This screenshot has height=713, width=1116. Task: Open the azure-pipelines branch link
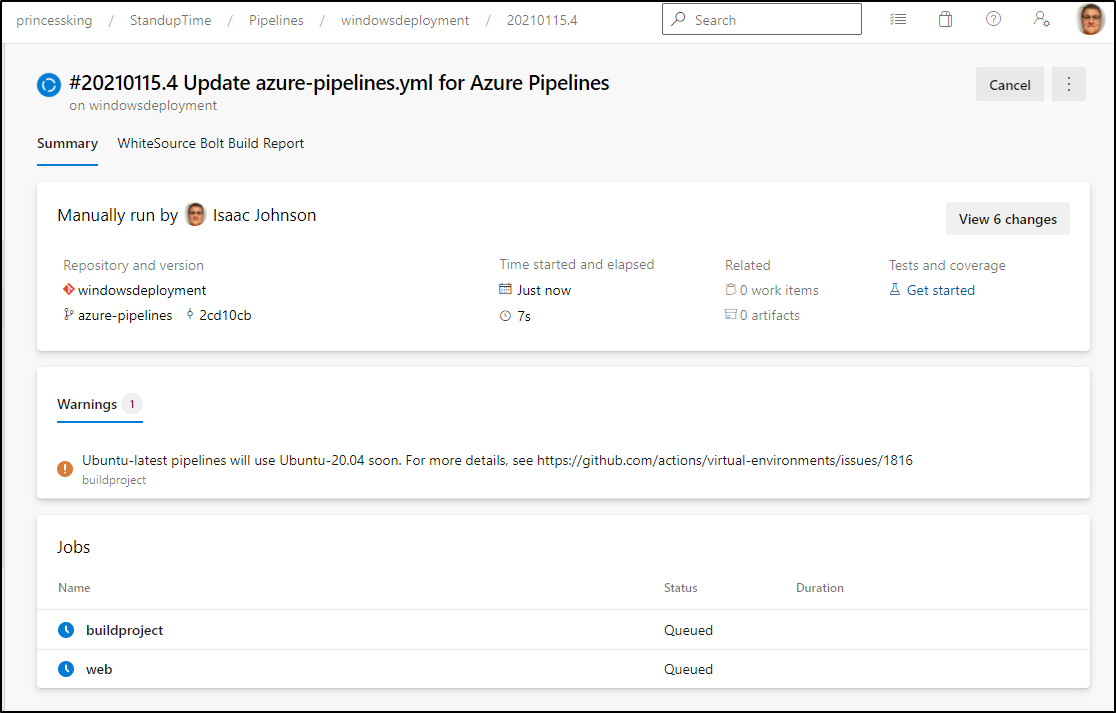(x=125, y=315)
